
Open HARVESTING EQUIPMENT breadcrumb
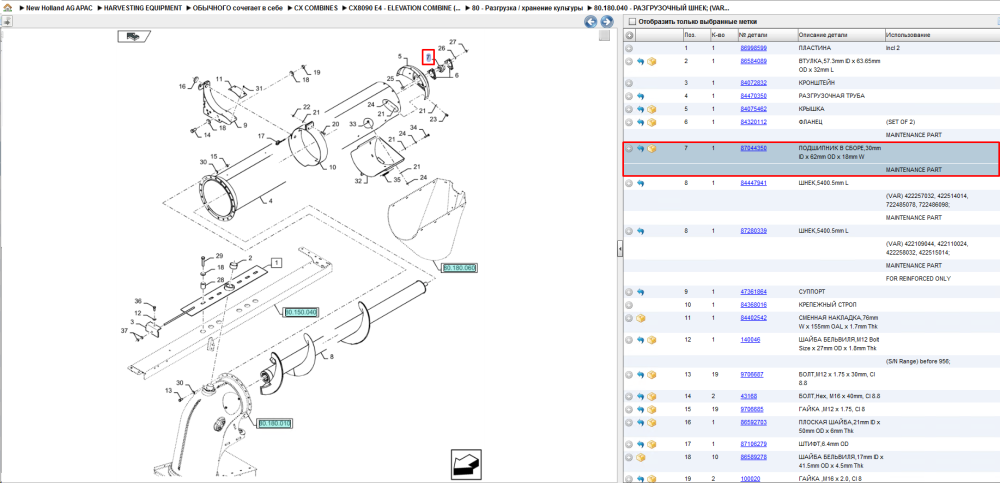coord(143,8)
